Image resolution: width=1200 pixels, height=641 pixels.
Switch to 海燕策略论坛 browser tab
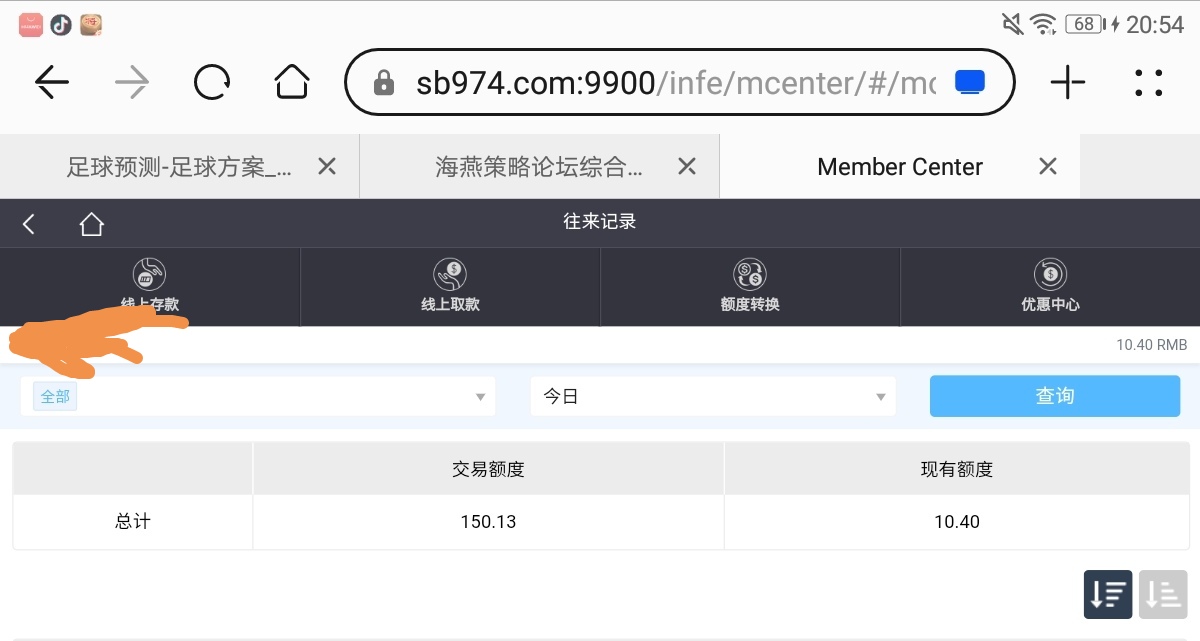[539, 167]
